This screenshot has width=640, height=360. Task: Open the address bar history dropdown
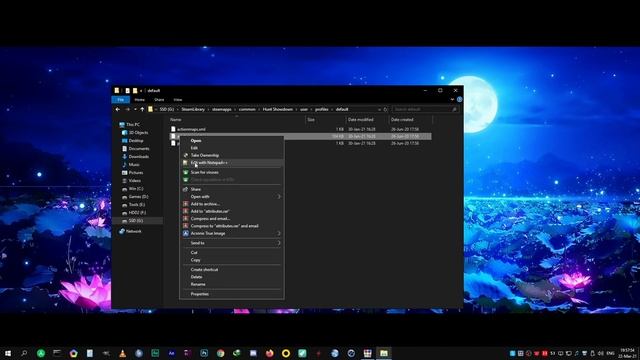point(380,109)
